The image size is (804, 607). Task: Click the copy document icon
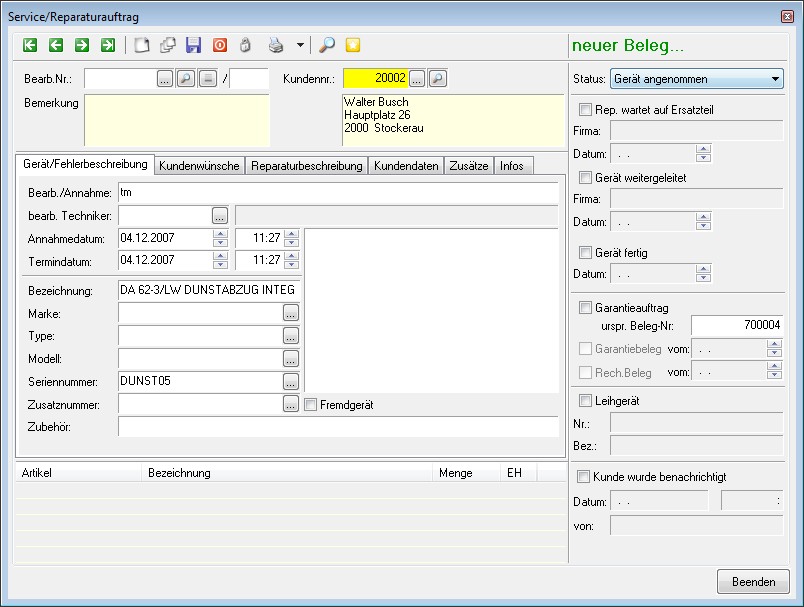168,45
